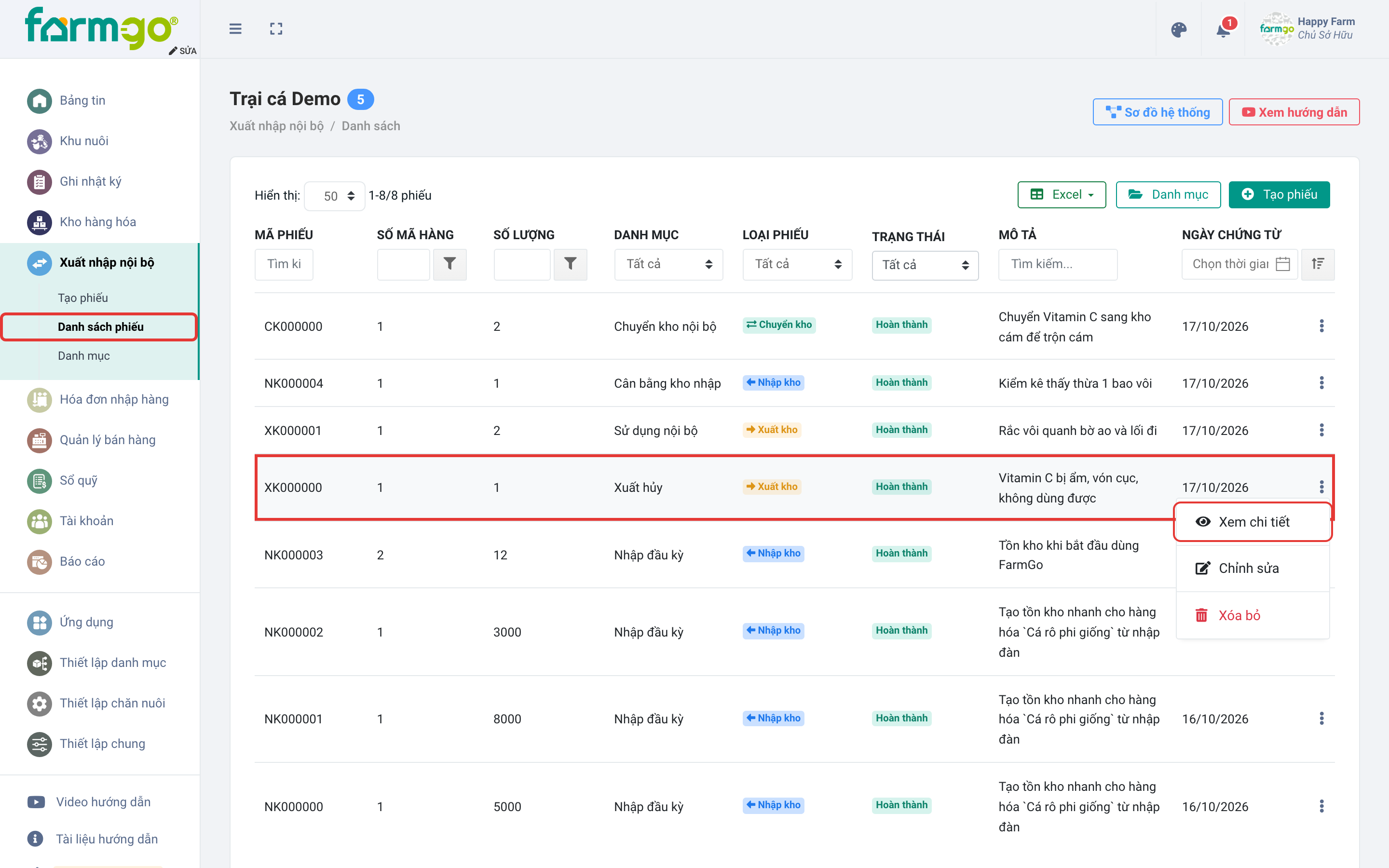Open Happy Farm user profile
The image size is (1389, 868).
(1307, 29)
